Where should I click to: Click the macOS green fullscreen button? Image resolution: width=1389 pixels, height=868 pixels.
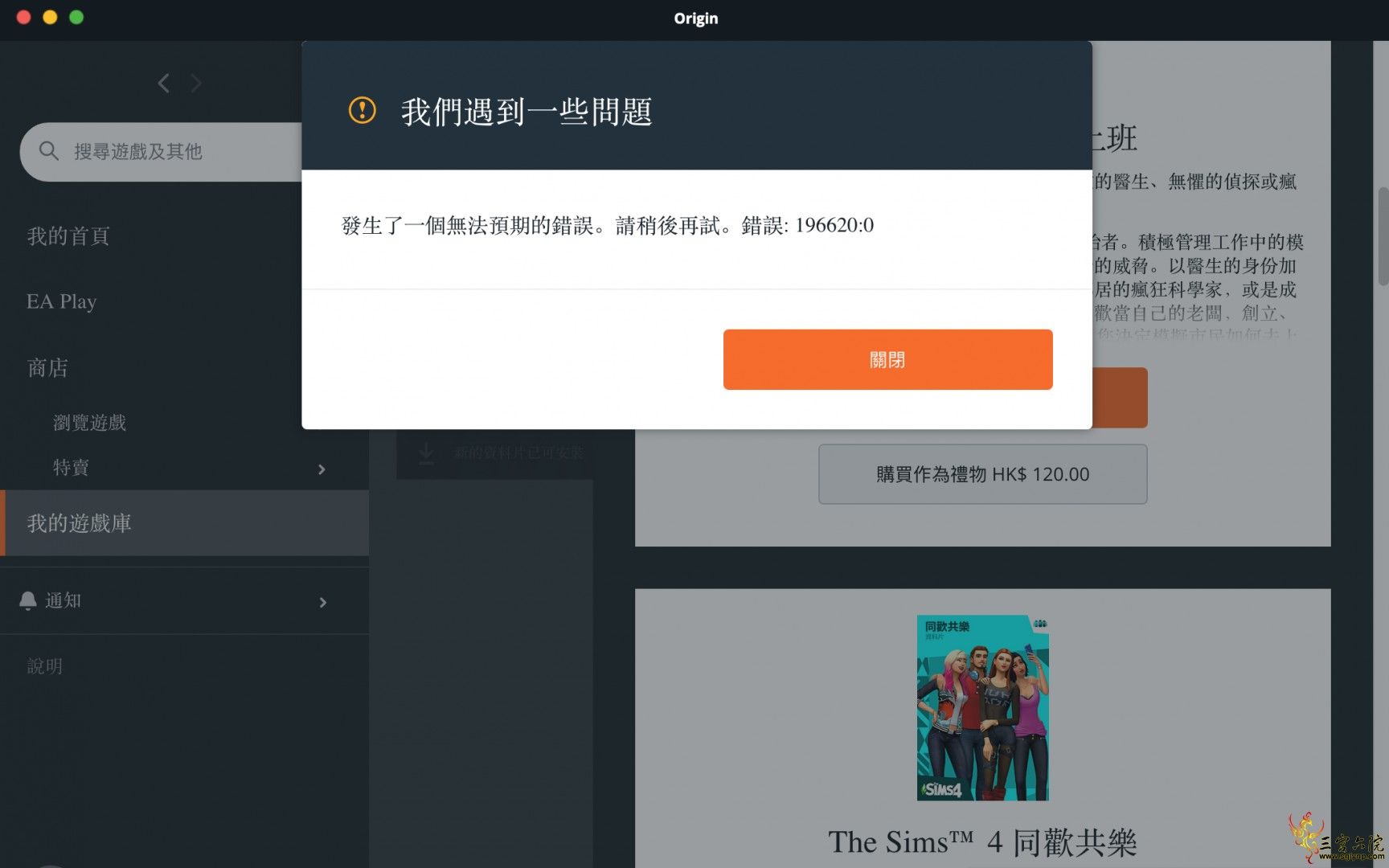click(76, 17)
